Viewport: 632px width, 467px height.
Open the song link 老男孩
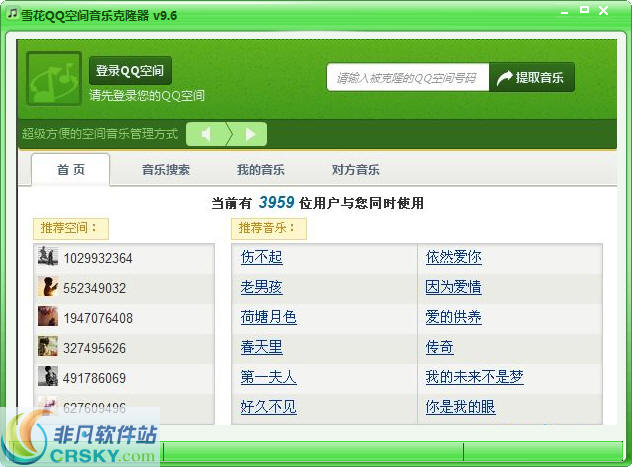262,287
